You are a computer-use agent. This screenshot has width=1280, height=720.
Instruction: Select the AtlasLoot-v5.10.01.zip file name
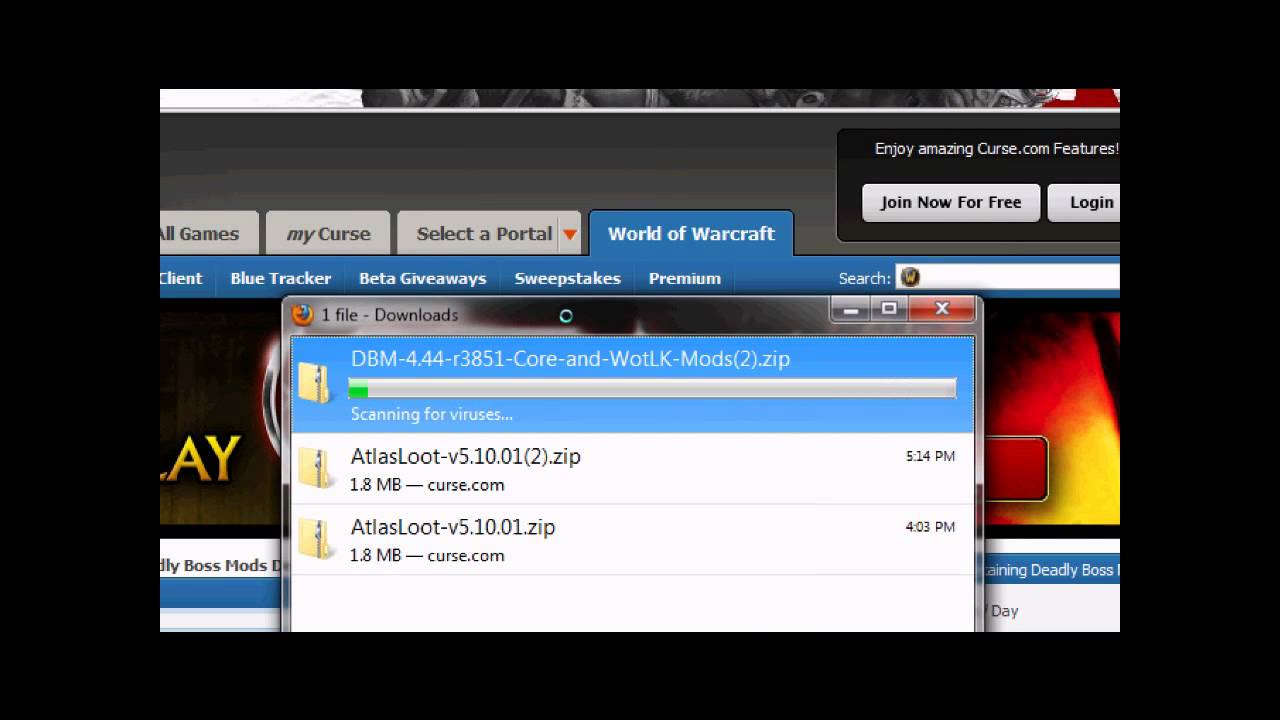[452, 527]
